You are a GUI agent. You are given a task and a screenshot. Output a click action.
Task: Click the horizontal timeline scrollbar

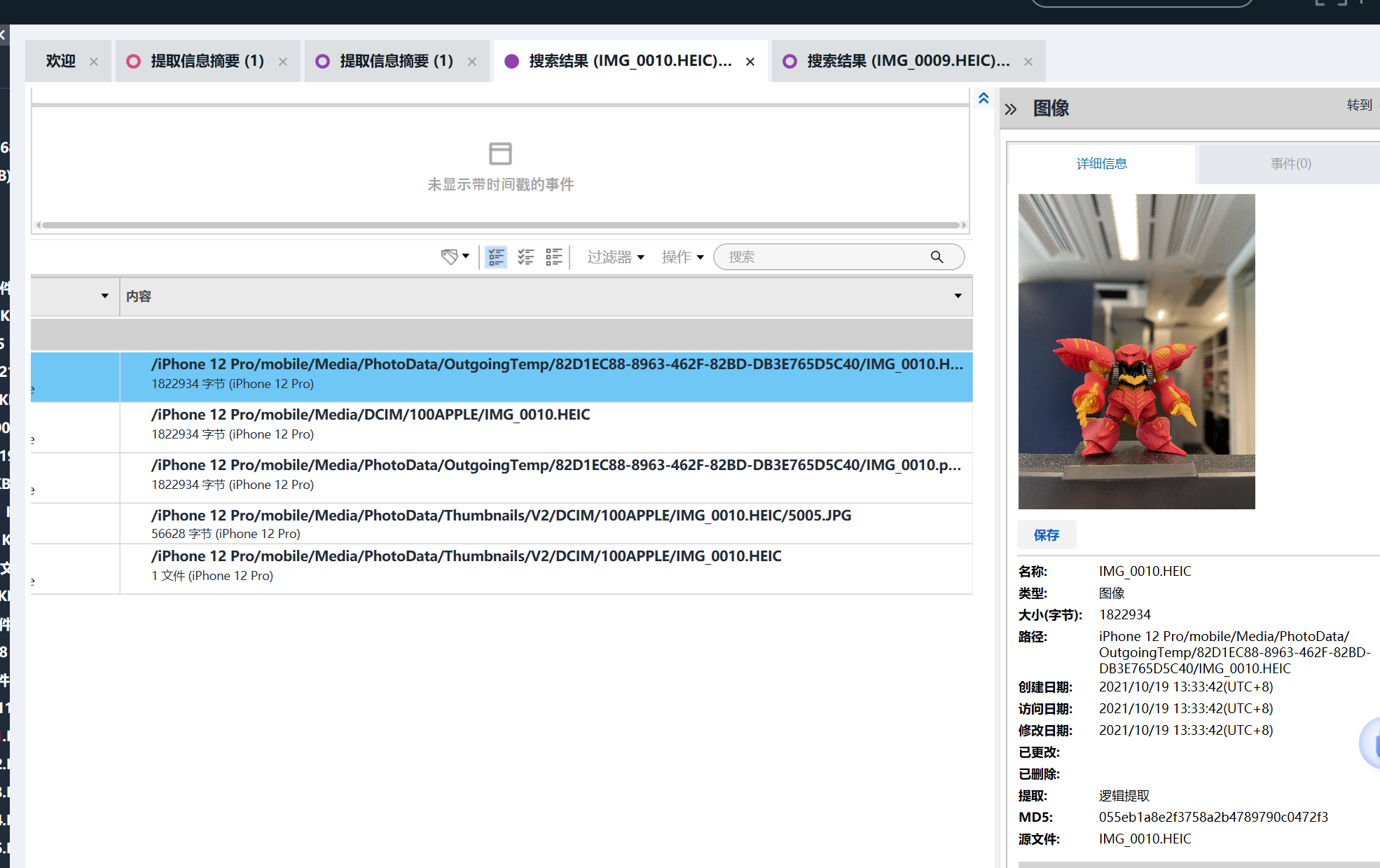click(500, 225)
